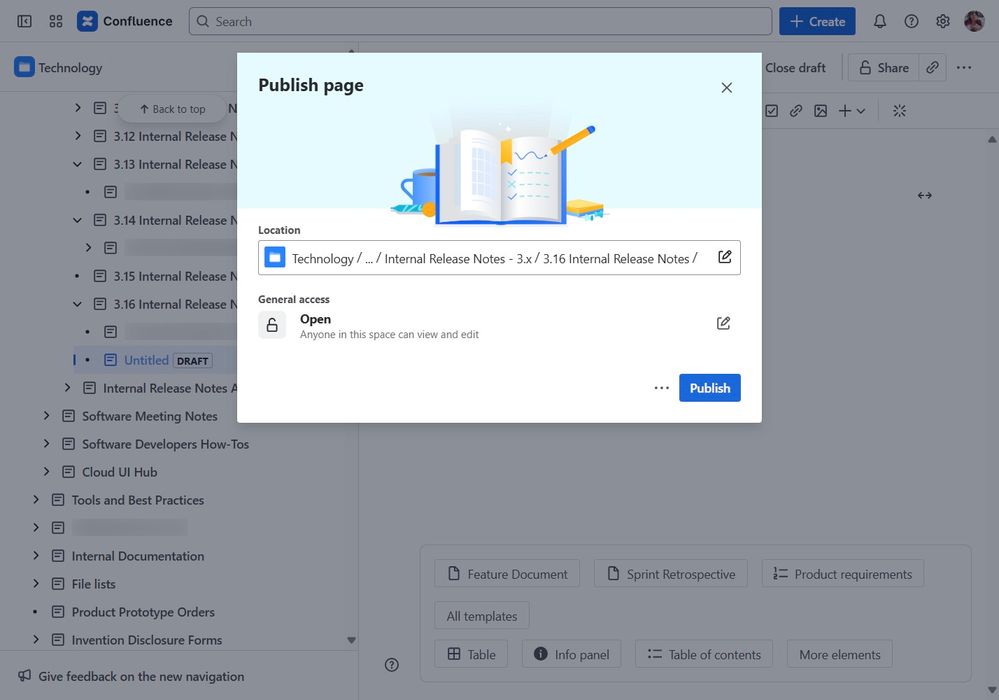Expand Software Meeting Notes

[x=47, y=415]
